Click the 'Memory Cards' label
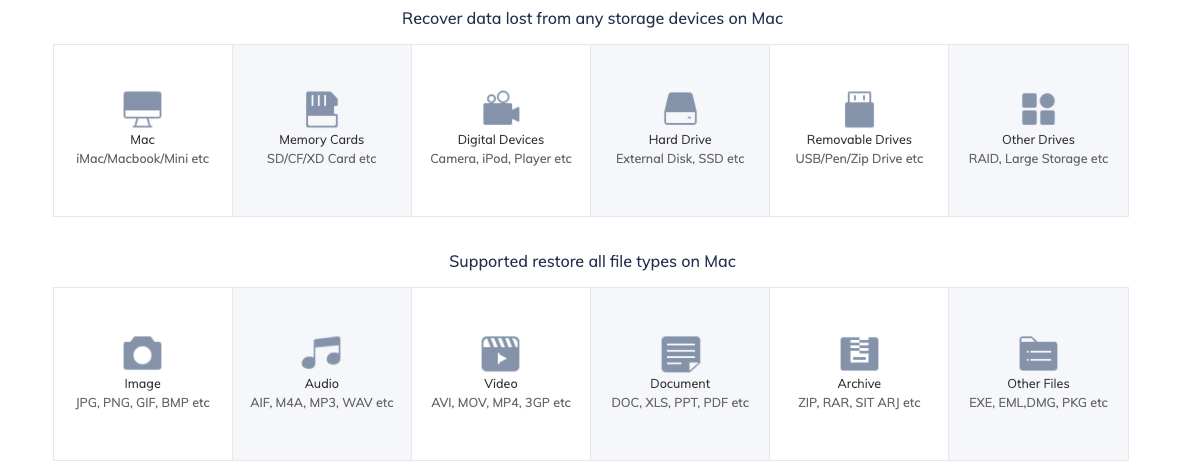1201x470 pixels. tap(321, 140)
